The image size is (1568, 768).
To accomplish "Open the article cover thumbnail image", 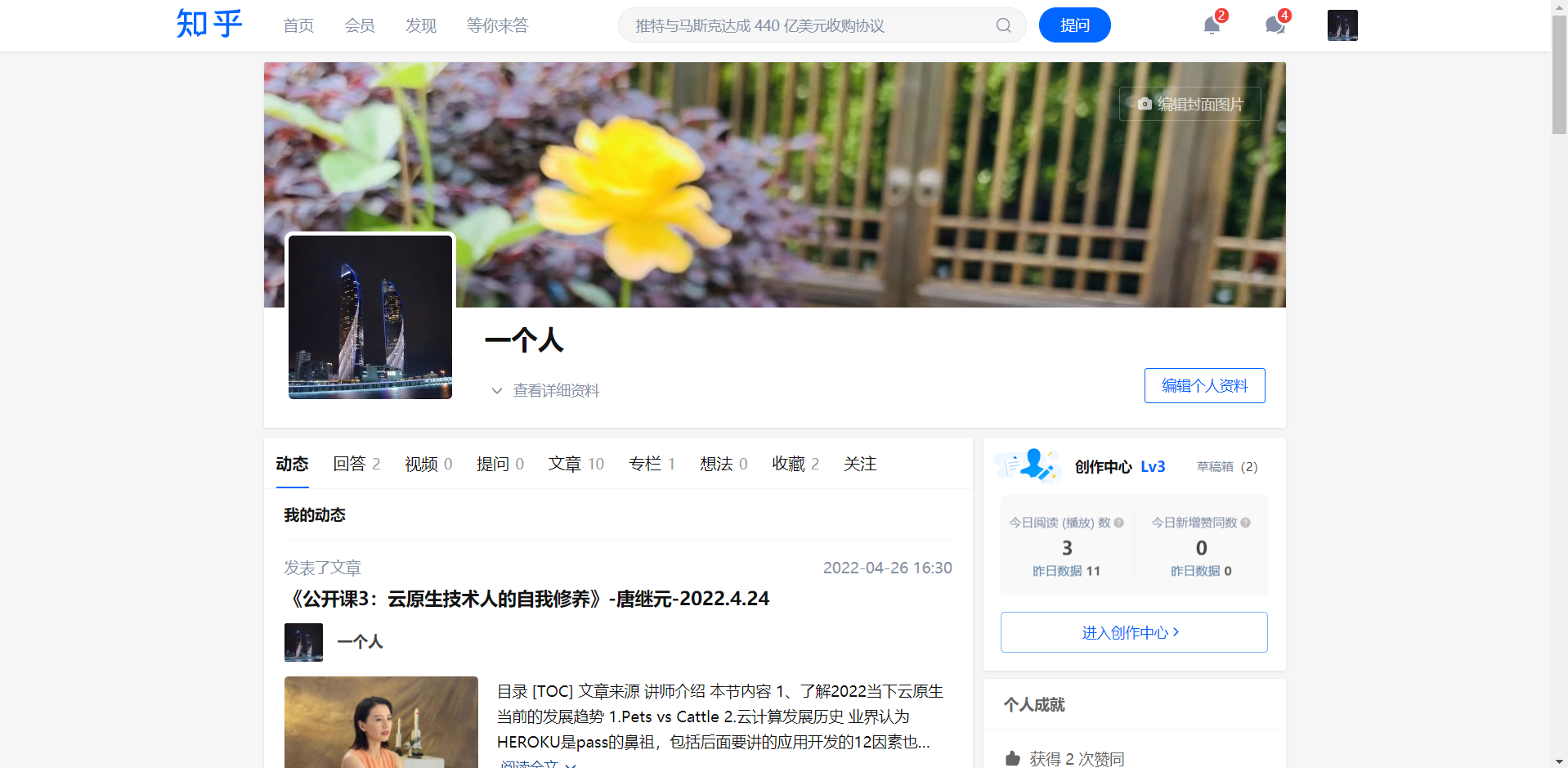I will [381, 721].
